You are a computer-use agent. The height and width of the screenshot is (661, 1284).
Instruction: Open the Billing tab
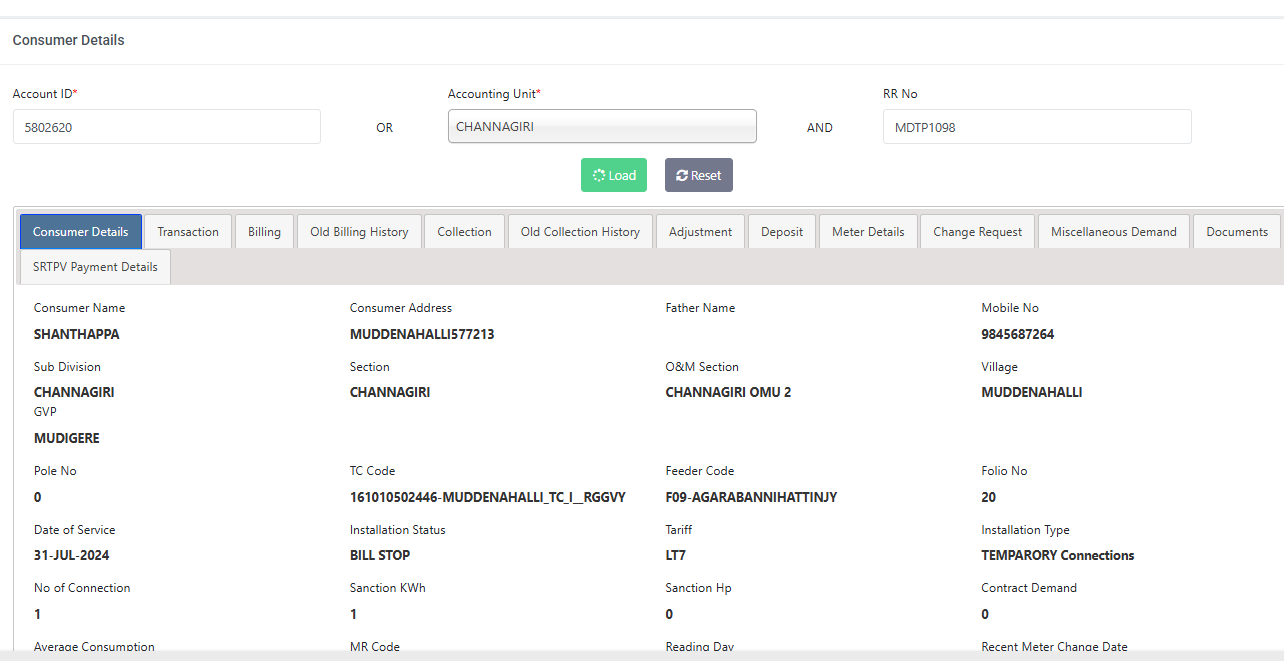coord(264,232)
